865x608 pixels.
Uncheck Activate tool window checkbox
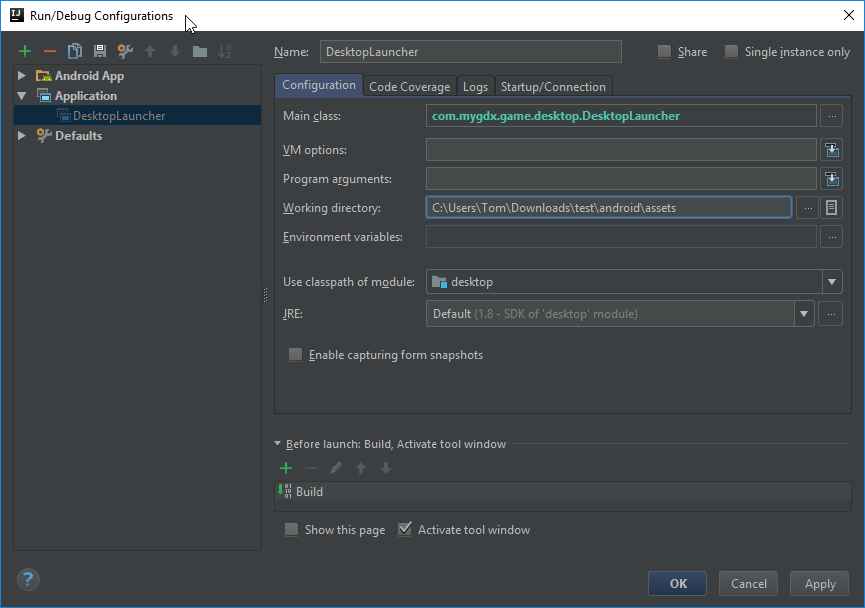point(405,530)
